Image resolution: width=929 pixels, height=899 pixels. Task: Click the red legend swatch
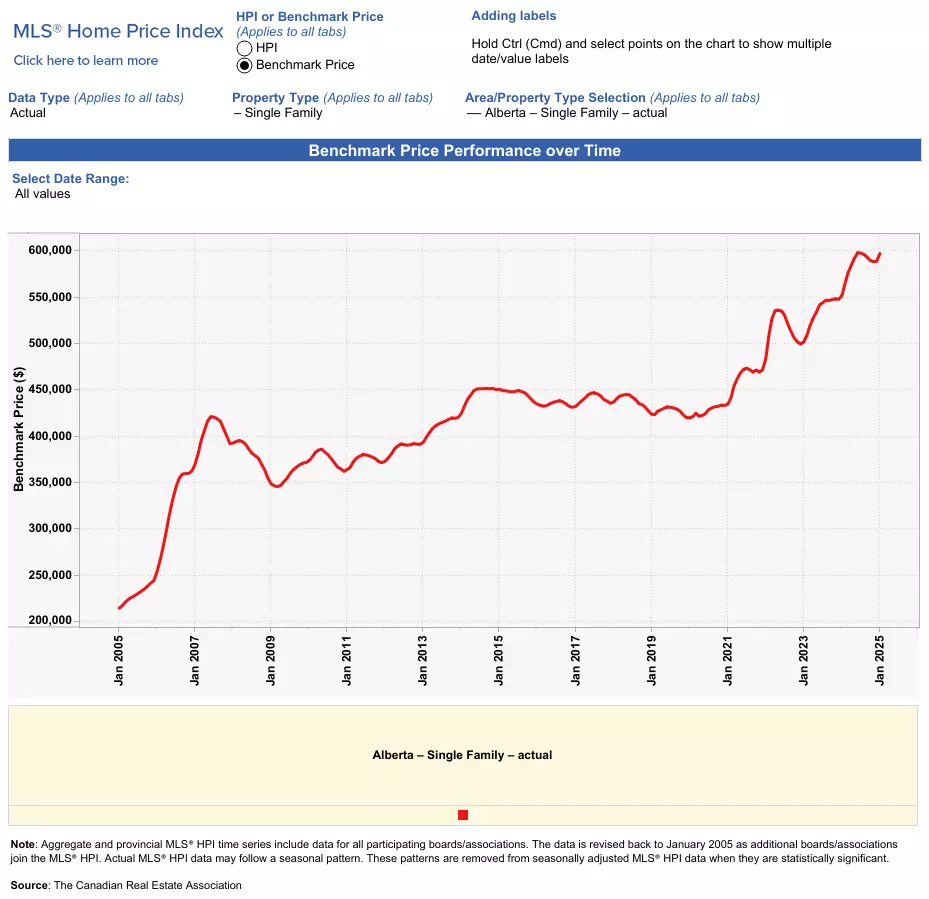tap(463, 815)
